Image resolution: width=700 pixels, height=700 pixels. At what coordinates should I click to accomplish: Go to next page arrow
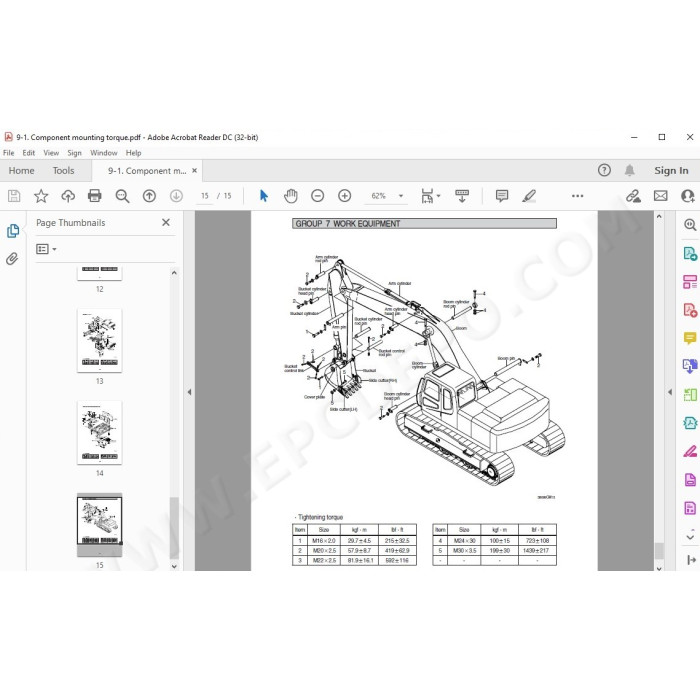click(176, 196)
